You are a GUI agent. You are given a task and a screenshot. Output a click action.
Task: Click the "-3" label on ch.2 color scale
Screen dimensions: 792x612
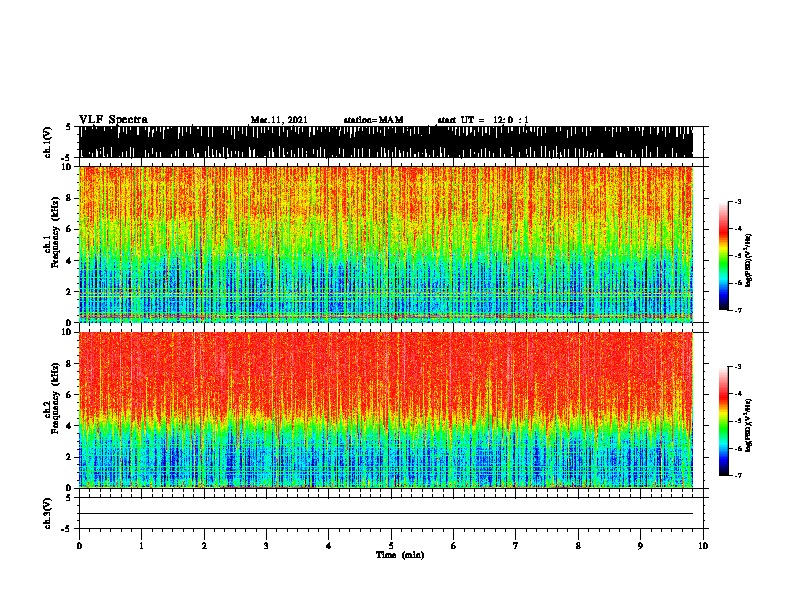(737, 367)
